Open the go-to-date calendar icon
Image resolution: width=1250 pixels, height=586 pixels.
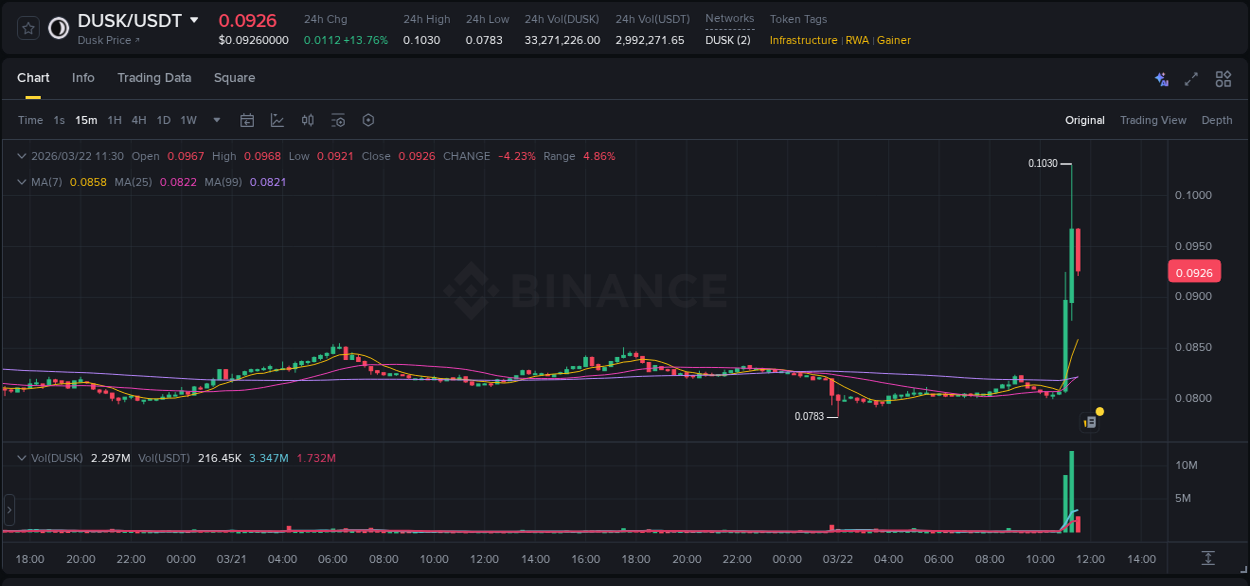247,120
